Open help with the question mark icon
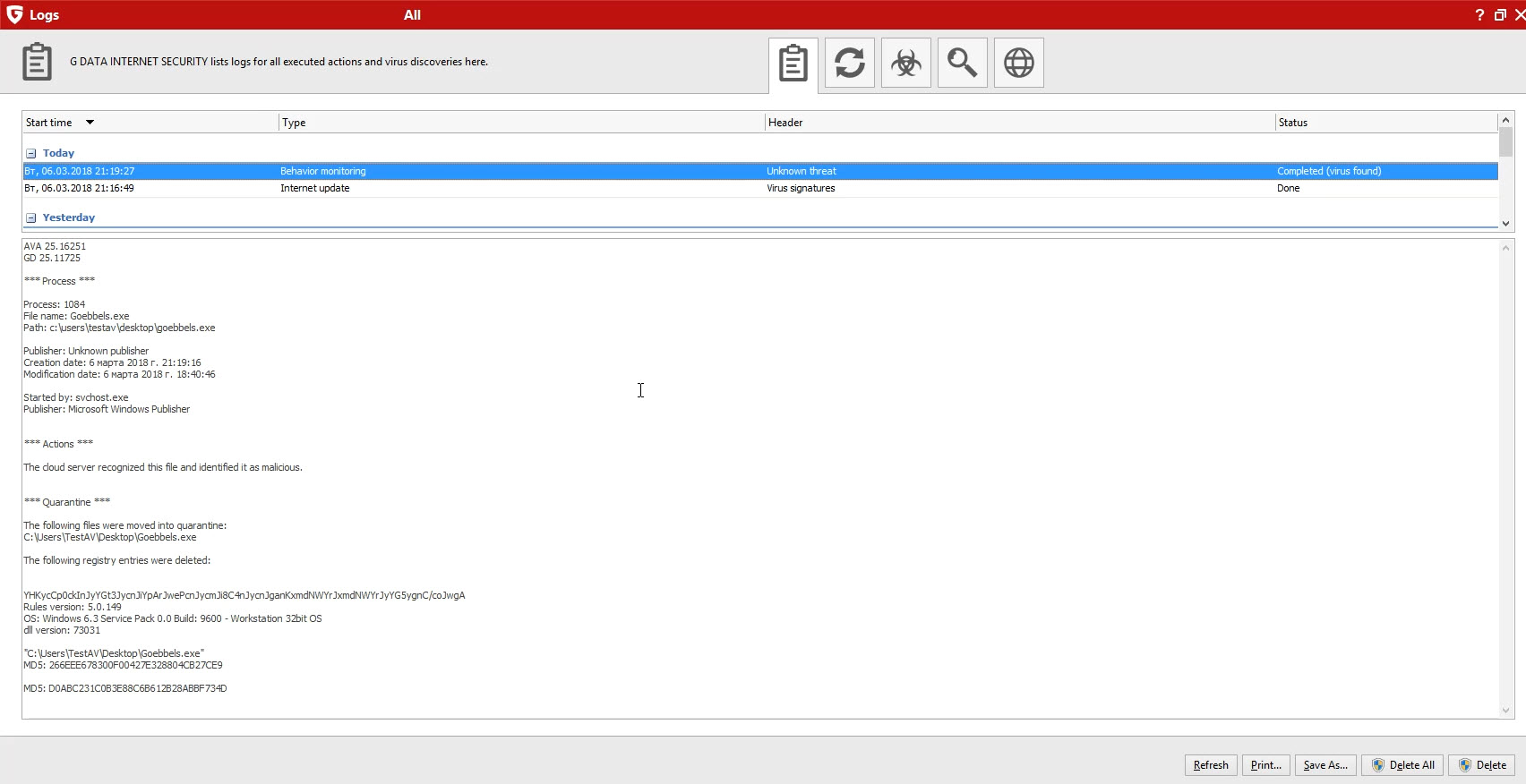Viewport: 1526px width, 784px height. [x=1479, y=14]
